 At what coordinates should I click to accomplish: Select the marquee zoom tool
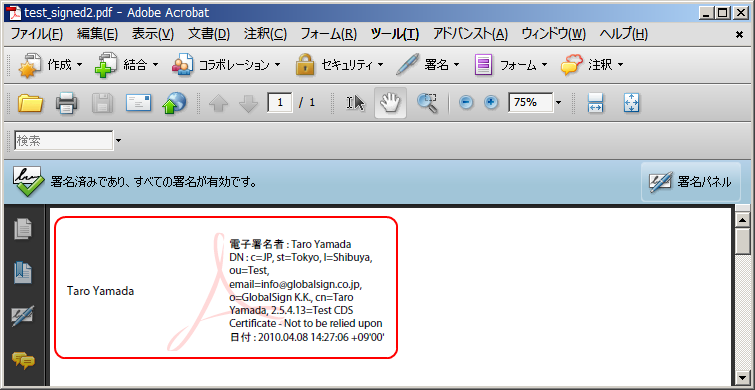[x=427, y=103]
